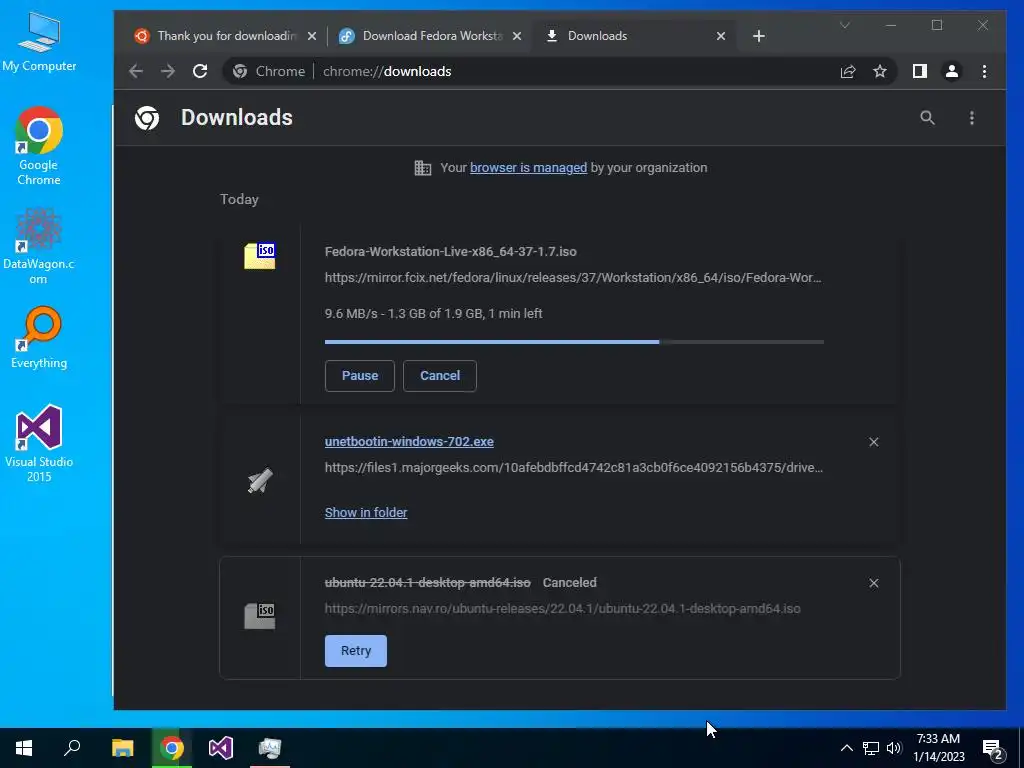This screenshot has height=768, width=1024.
Task: Click the Chrome taskbar button
Action: pyautogui.click(x=172, y=748)
